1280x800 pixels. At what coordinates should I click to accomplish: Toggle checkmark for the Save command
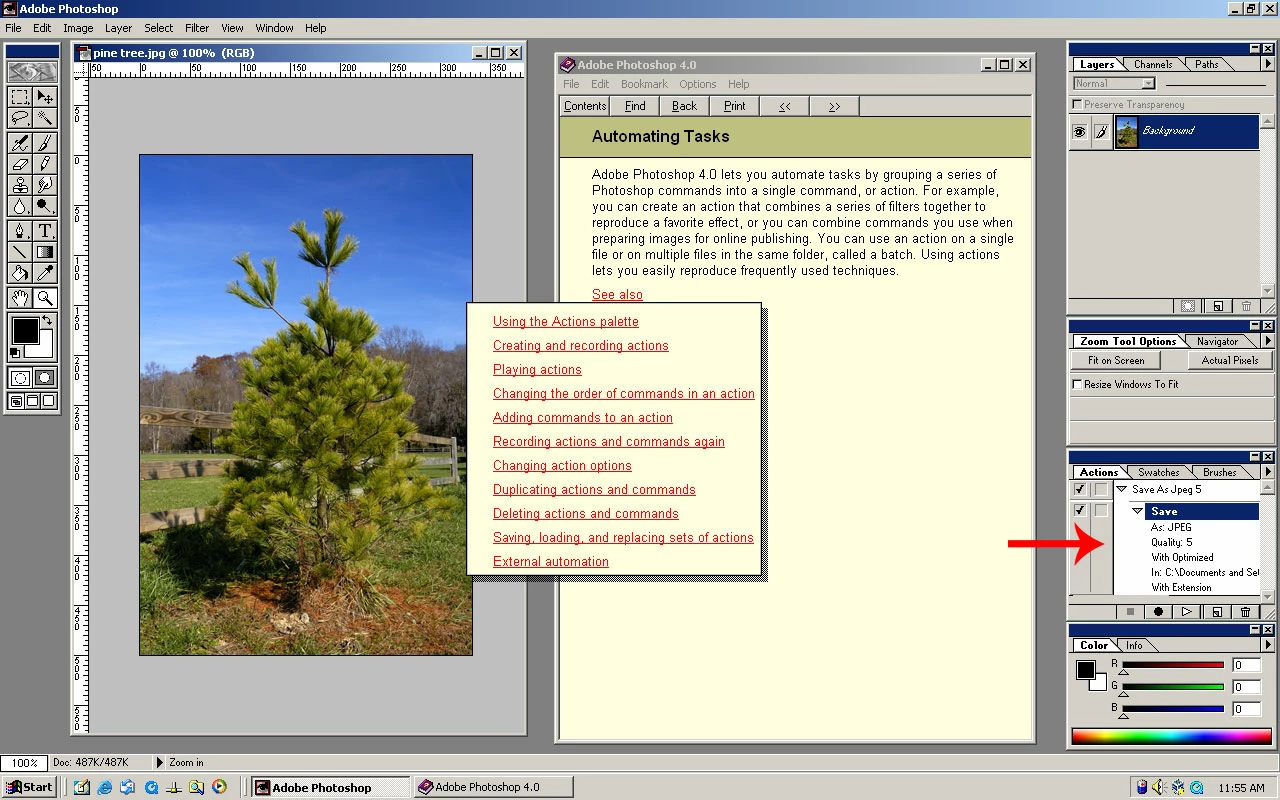(1080, 511)
